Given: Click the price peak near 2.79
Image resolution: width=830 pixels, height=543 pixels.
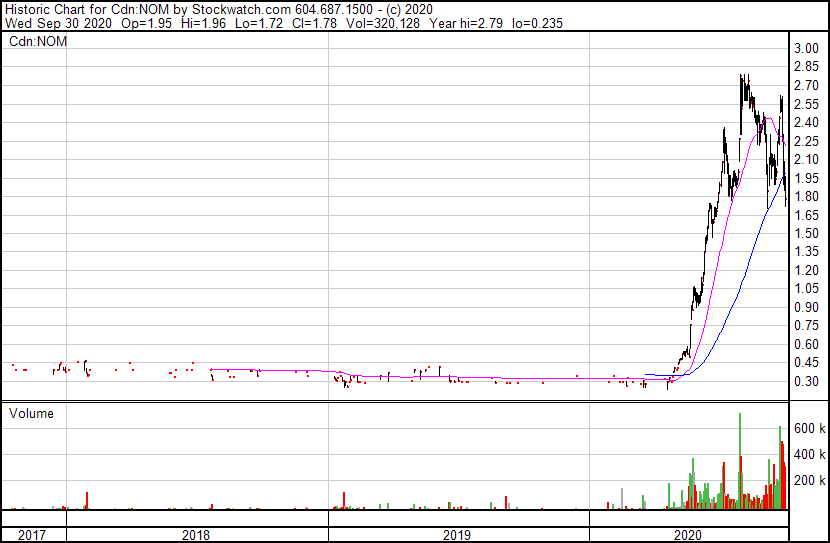Looking at the screenshot, I should tap(741, 76).
